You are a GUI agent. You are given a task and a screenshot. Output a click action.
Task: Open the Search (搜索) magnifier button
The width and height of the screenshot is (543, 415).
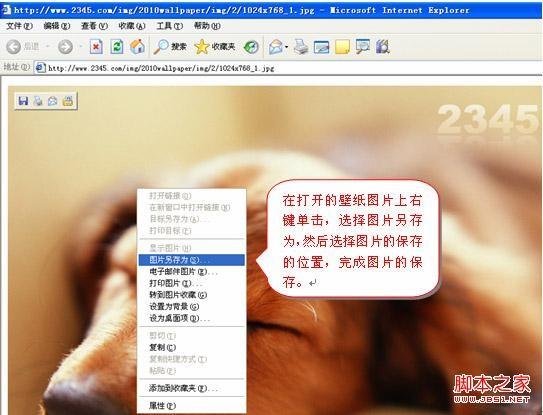tap(170, 46)
